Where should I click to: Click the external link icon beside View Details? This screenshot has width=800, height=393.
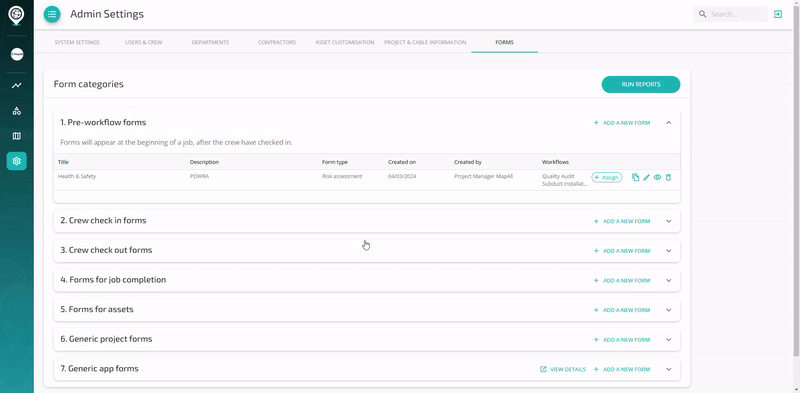point(543,369)
